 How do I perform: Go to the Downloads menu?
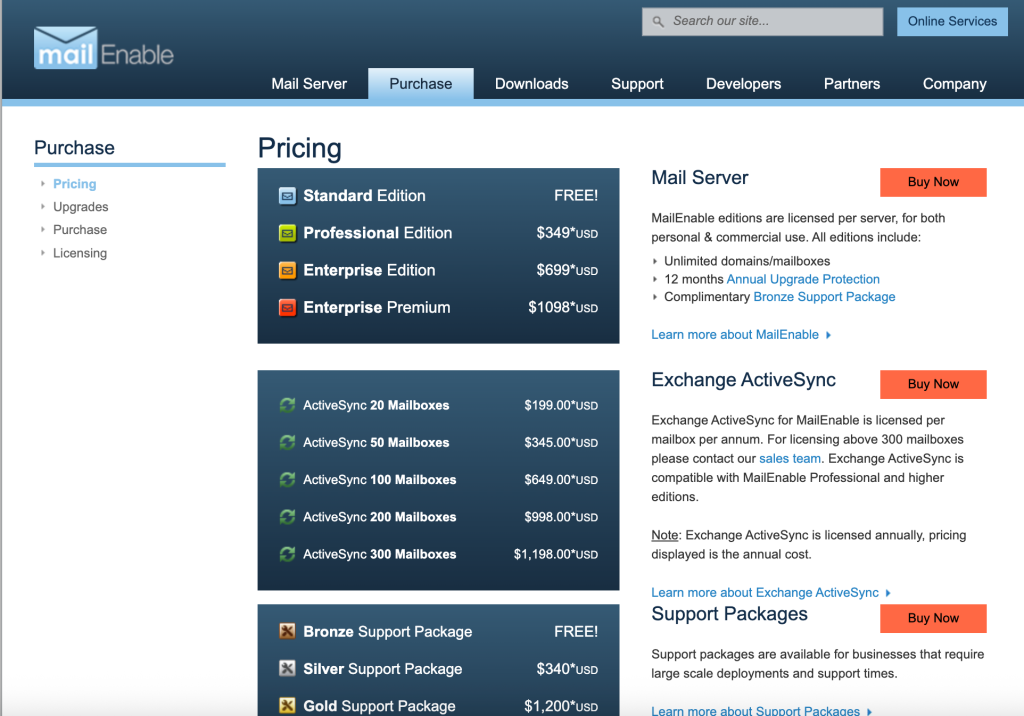[532, 84]
